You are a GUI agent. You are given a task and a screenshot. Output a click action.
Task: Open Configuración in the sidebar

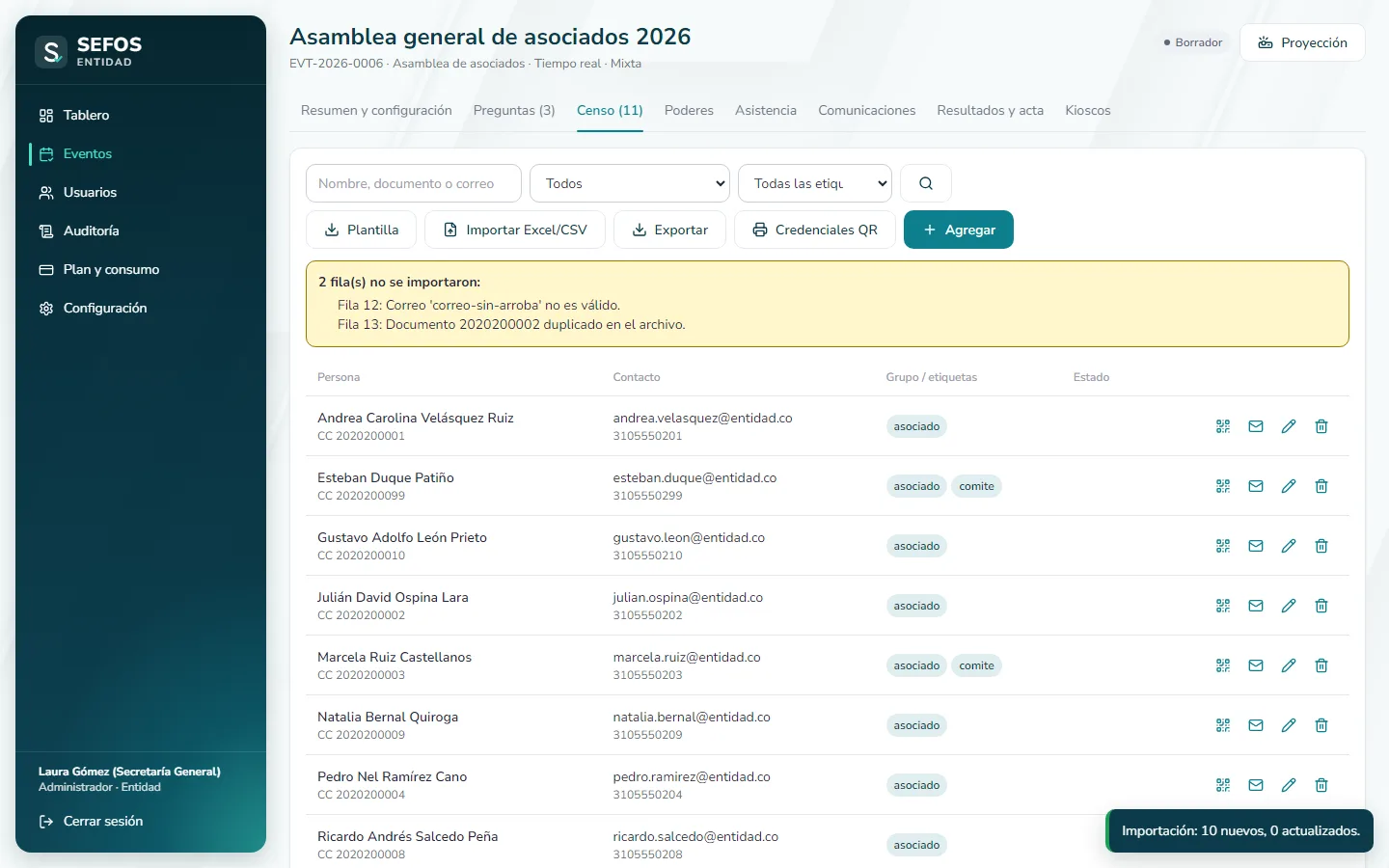(141, 308)
